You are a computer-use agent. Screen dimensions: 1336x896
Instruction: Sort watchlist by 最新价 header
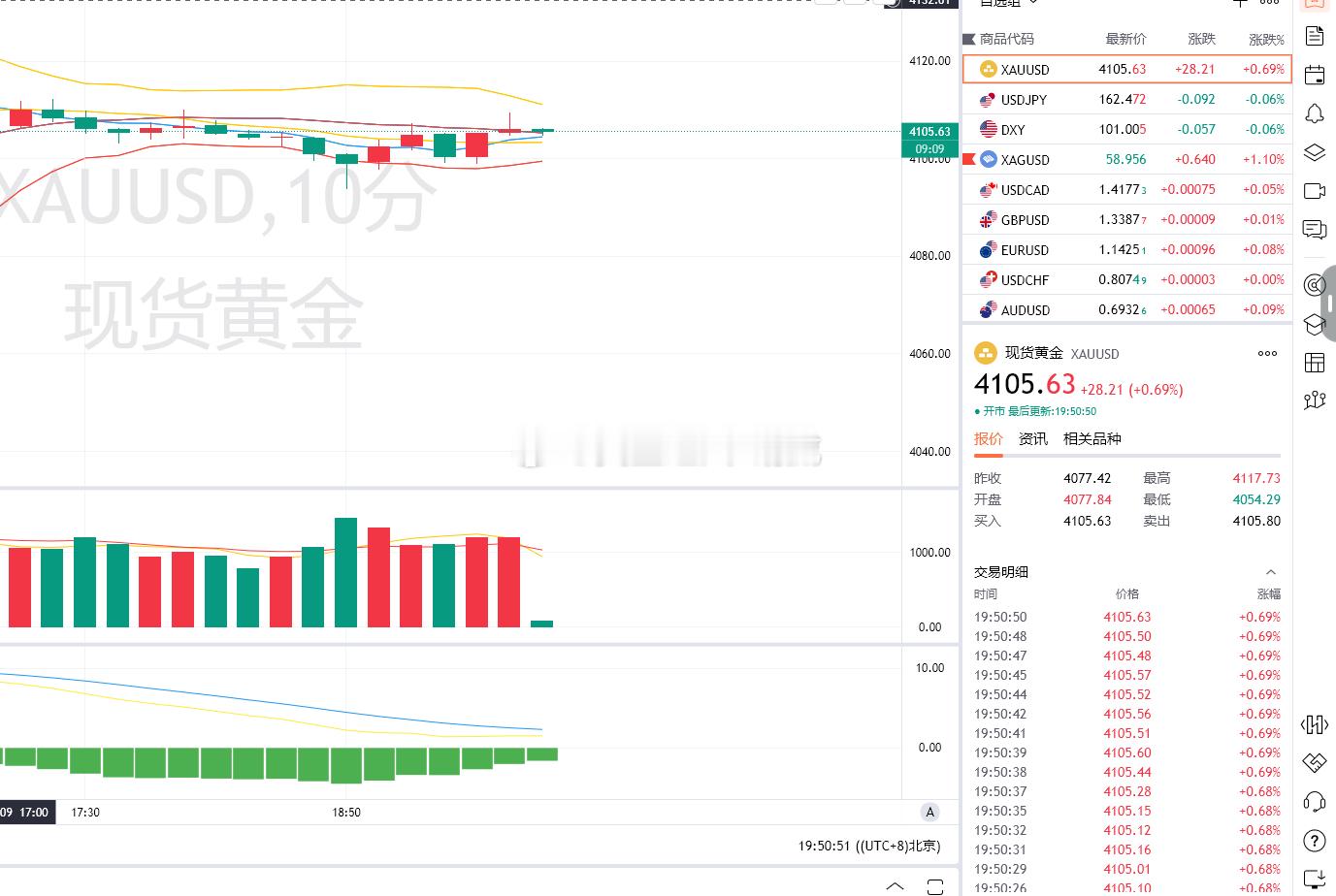[x=1125, y=39]
